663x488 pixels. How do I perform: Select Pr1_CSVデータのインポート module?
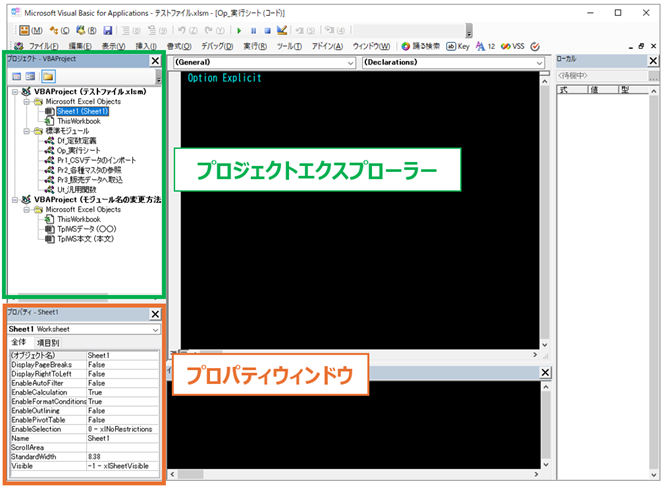tap(96, 160)
